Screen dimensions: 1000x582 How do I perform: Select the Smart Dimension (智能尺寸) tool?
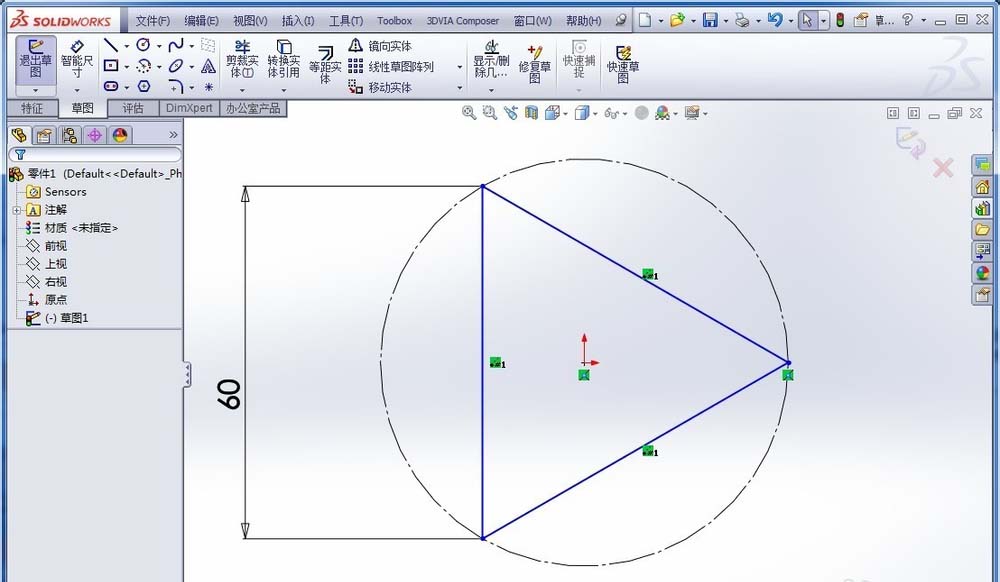click(78, 57)
